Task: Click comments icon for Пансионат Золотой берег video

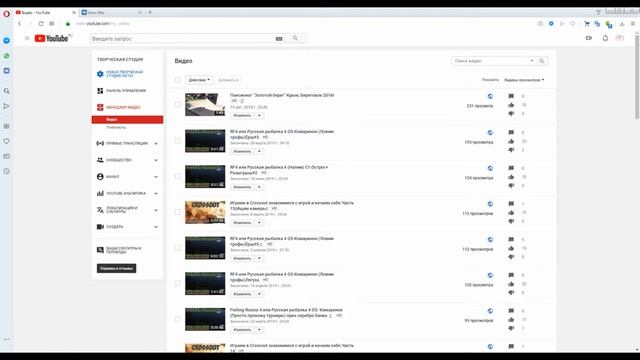Action: [x=511, y=96]
